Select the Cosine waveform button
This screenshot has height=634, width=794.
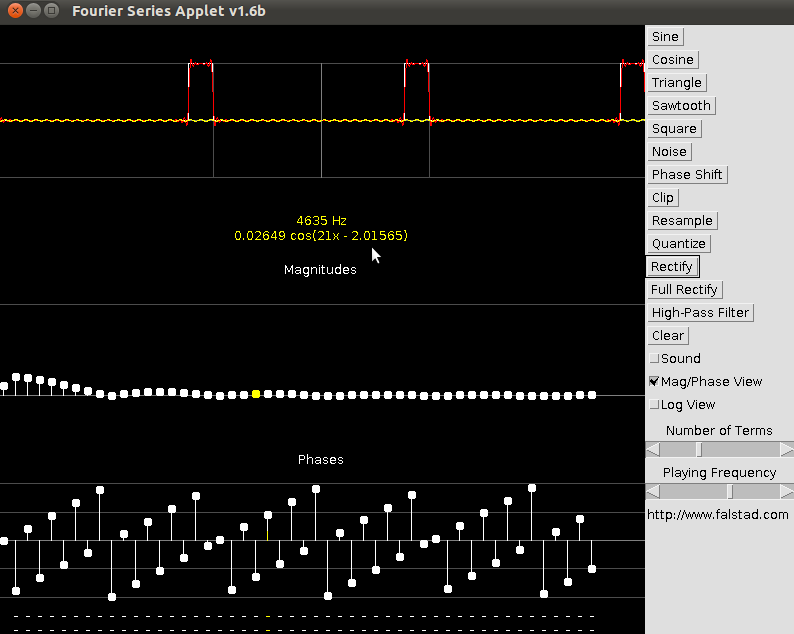coord(672,60)
